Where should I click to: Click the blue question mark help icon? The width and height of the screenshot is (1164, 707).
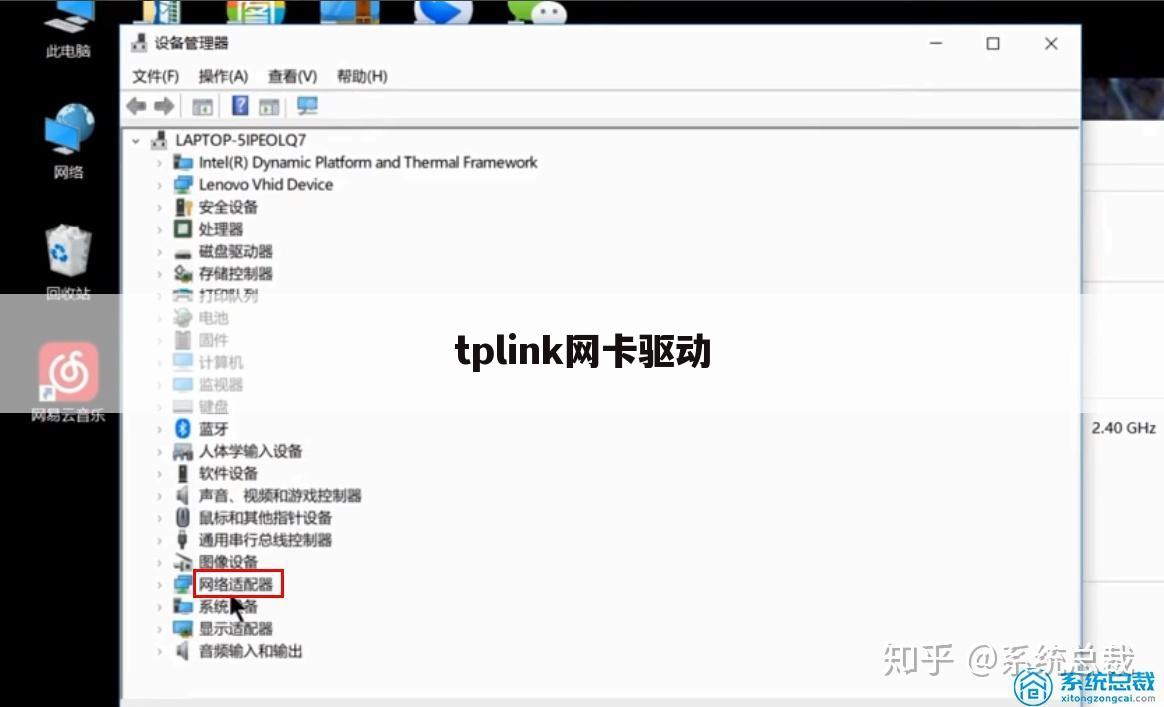[240, 105]
